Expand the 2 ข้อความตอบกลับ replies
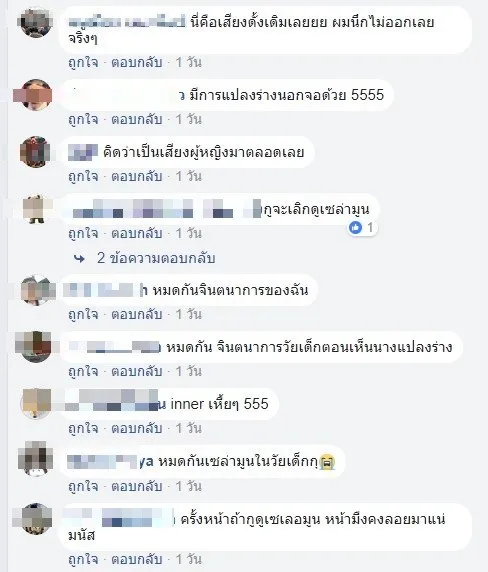The width and height of the screenshot is (488, 572). 156,258
